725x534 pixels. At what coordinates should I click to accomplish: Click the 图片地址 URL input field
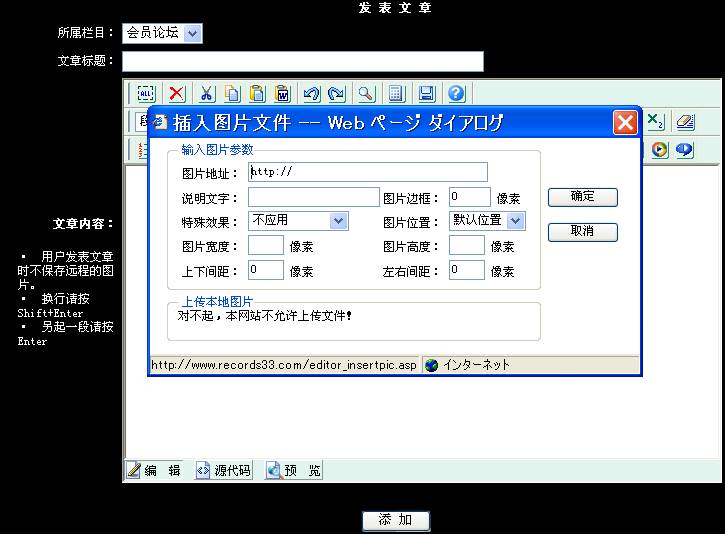(367, 172)
